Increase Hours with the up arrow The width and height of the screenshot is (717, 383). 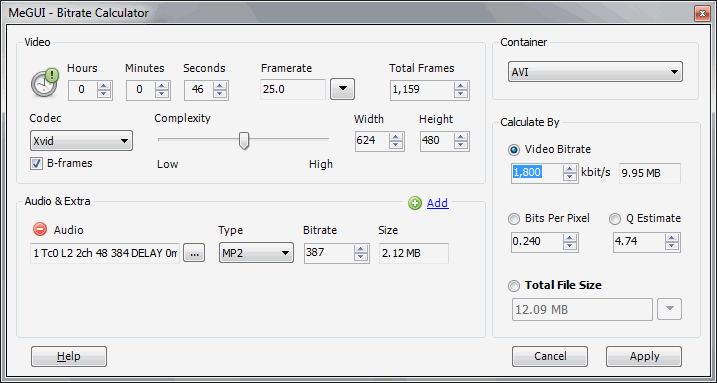[104, 86]
